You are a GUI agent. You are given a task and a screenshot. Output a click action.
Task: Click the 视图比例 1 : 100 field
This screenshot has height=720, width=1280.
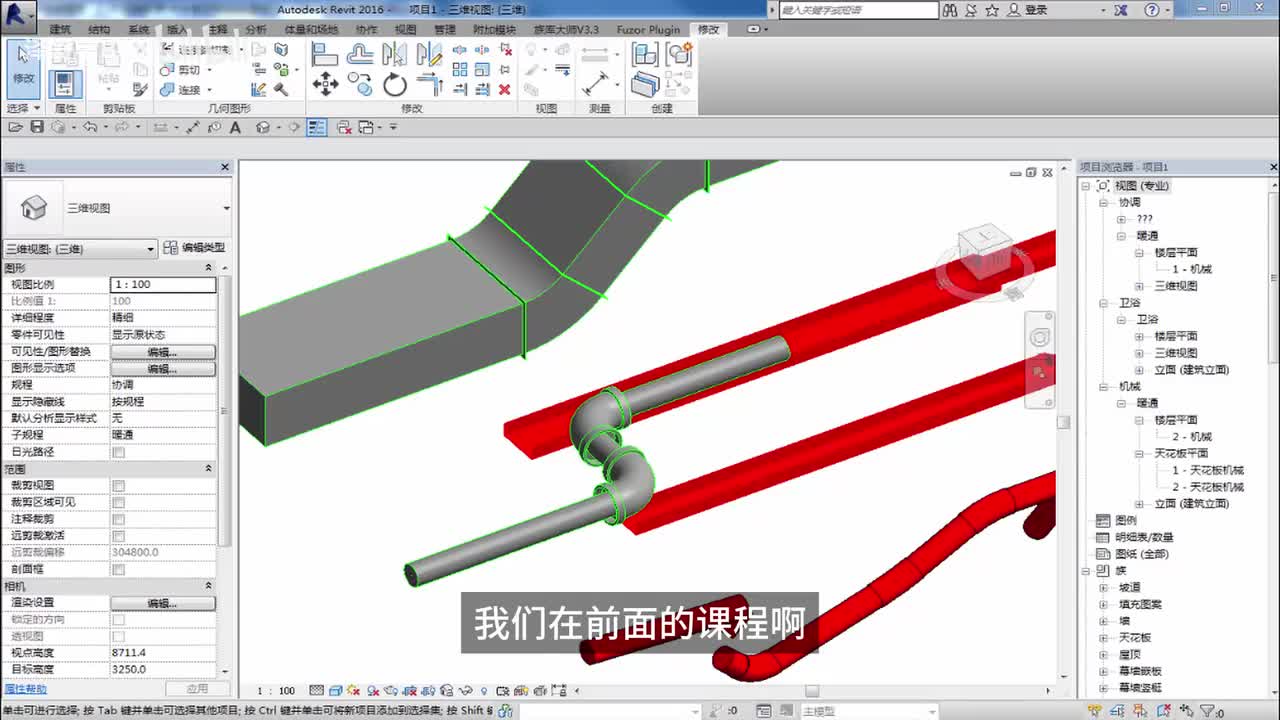163,285
